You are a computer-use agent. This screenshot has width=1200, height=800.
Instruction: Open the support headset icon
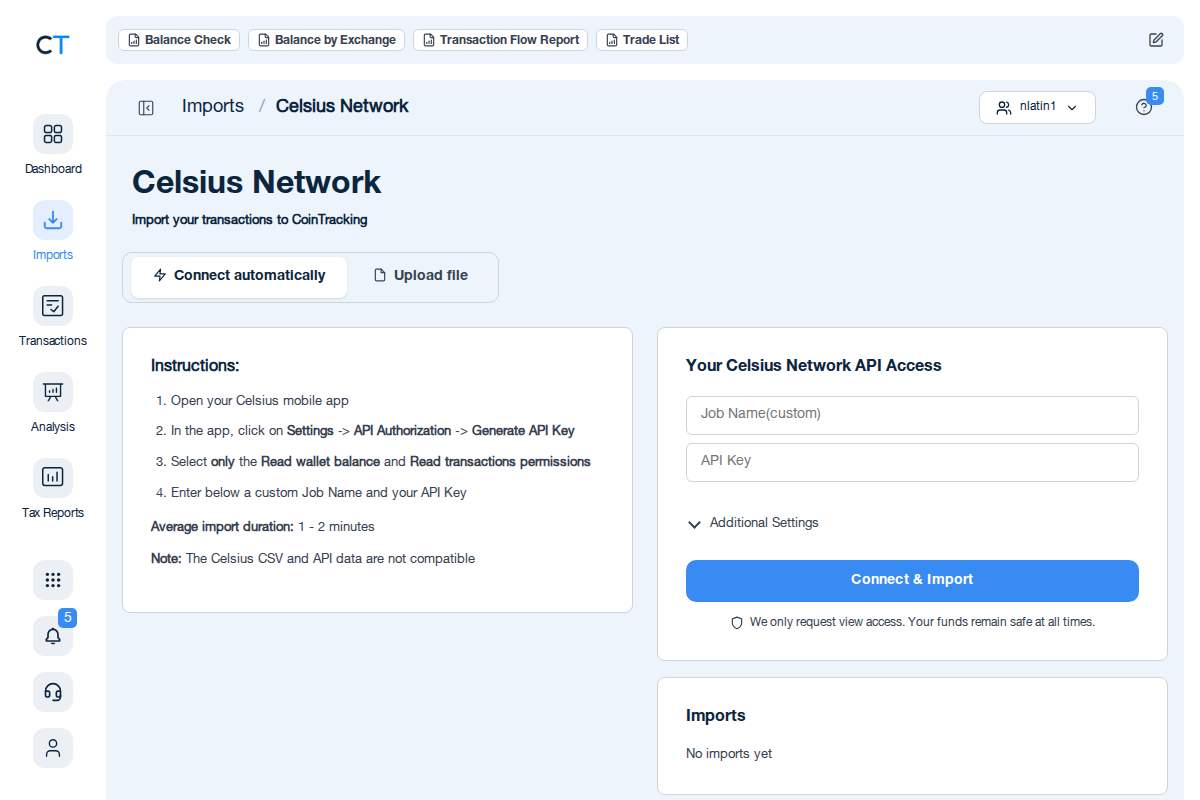[53, 692]
